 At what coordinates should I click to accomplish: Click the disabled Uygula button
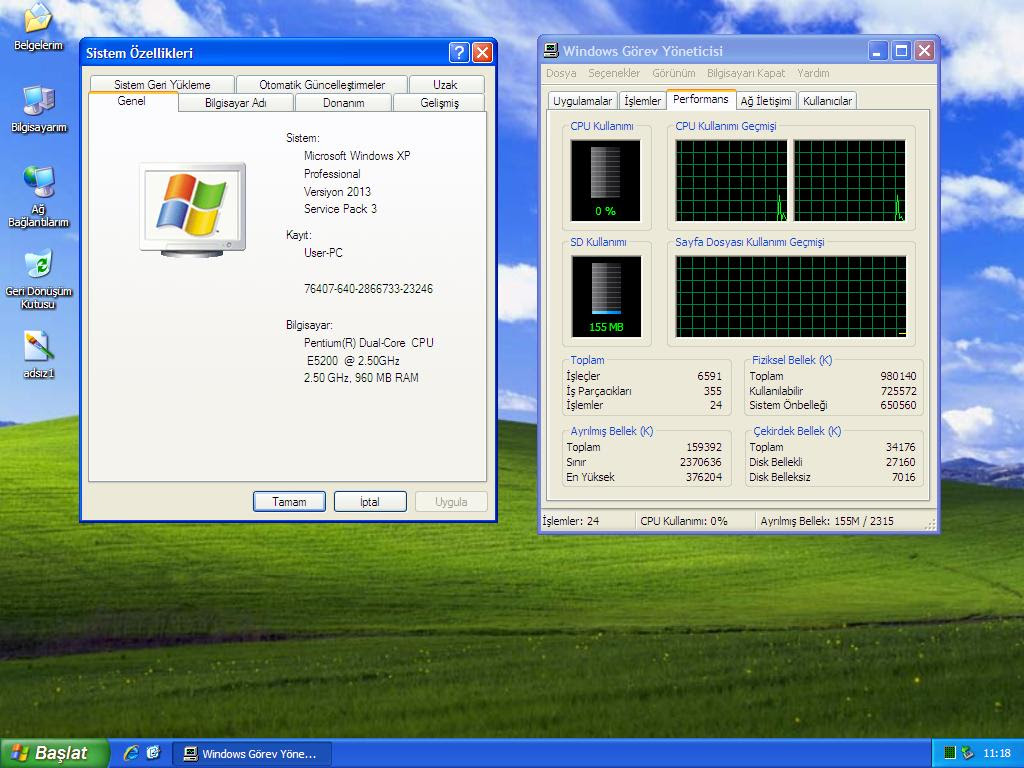451,502
